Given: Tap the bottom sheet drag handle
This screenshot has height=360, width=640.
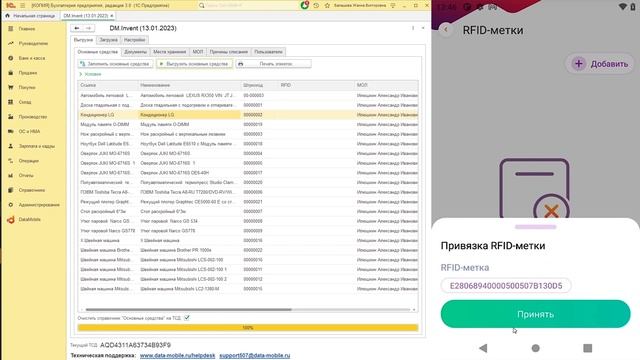Looking at the screenshot, I should point(535,227).
